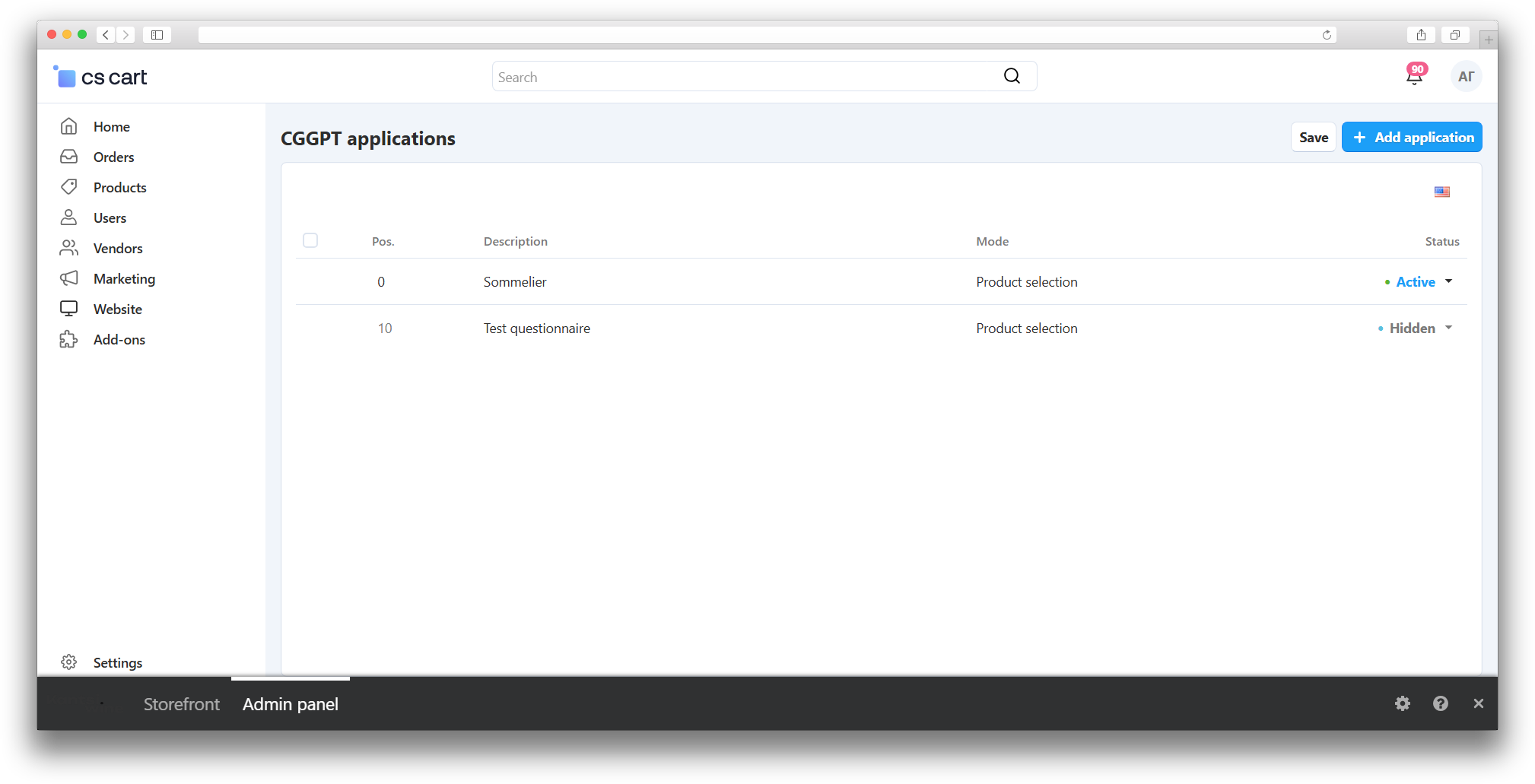Open Add-ons menu
This screenshot has height=784, width=1535.
[119, 339]
